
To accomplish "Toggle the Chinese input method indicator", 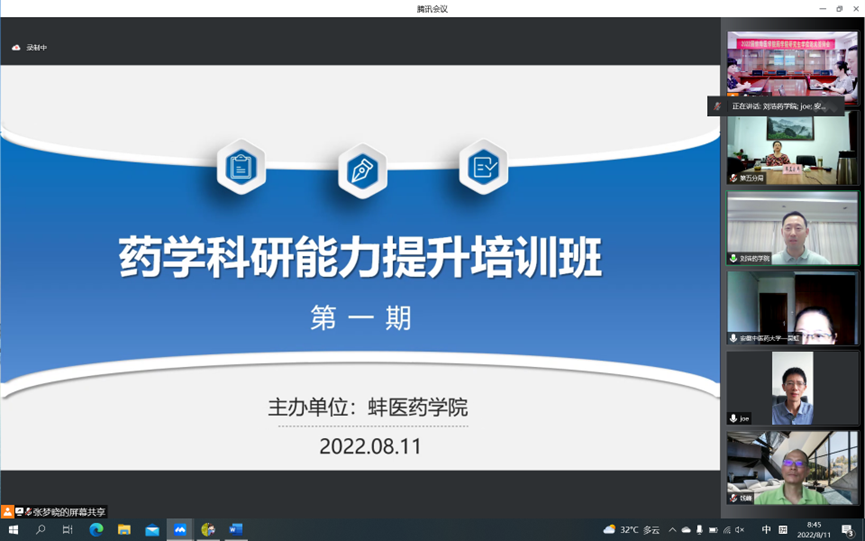I will click(x=767, y=529).
